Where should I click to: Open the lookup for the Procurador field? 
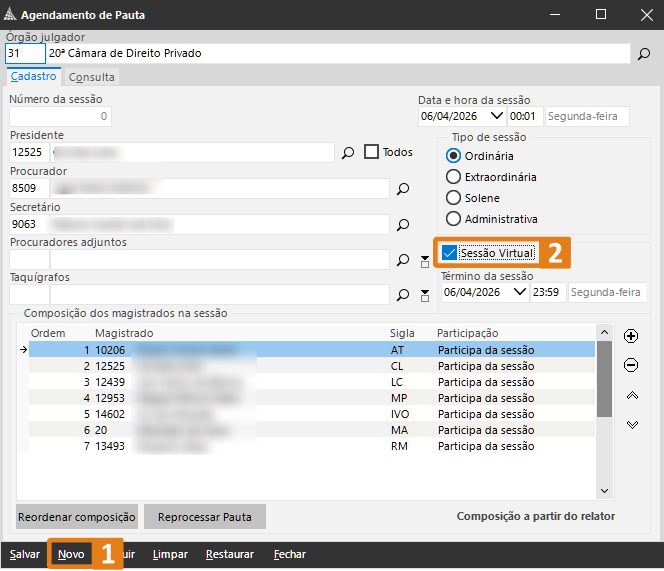click(x=403, y=189)
